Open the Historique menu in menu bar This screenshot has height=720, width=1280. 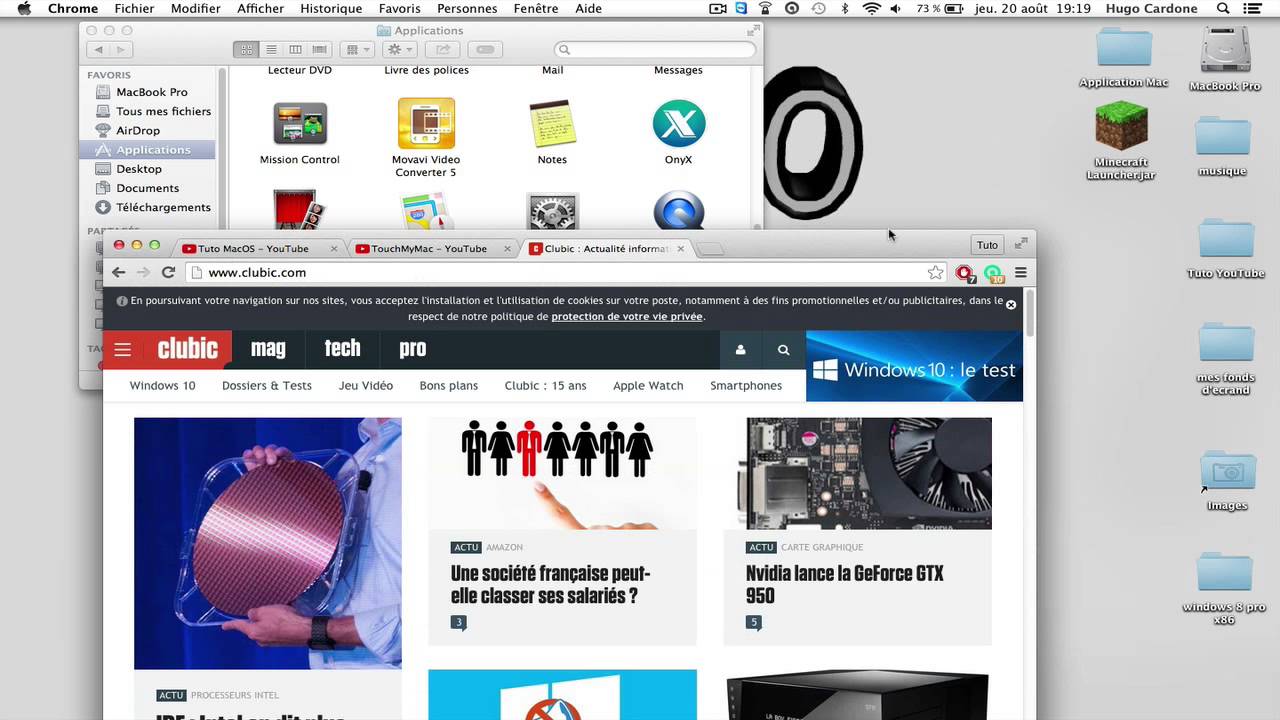tap(331, 8)
